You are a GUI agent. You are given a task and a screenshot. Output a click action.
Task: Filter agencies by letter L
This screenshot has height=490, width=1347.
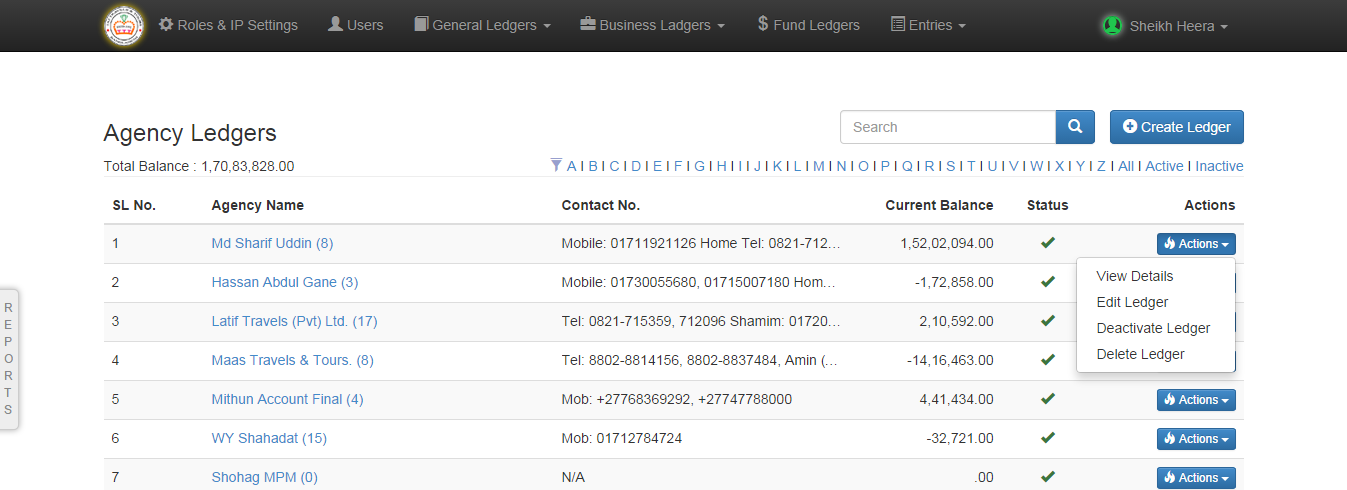[797, 166]
